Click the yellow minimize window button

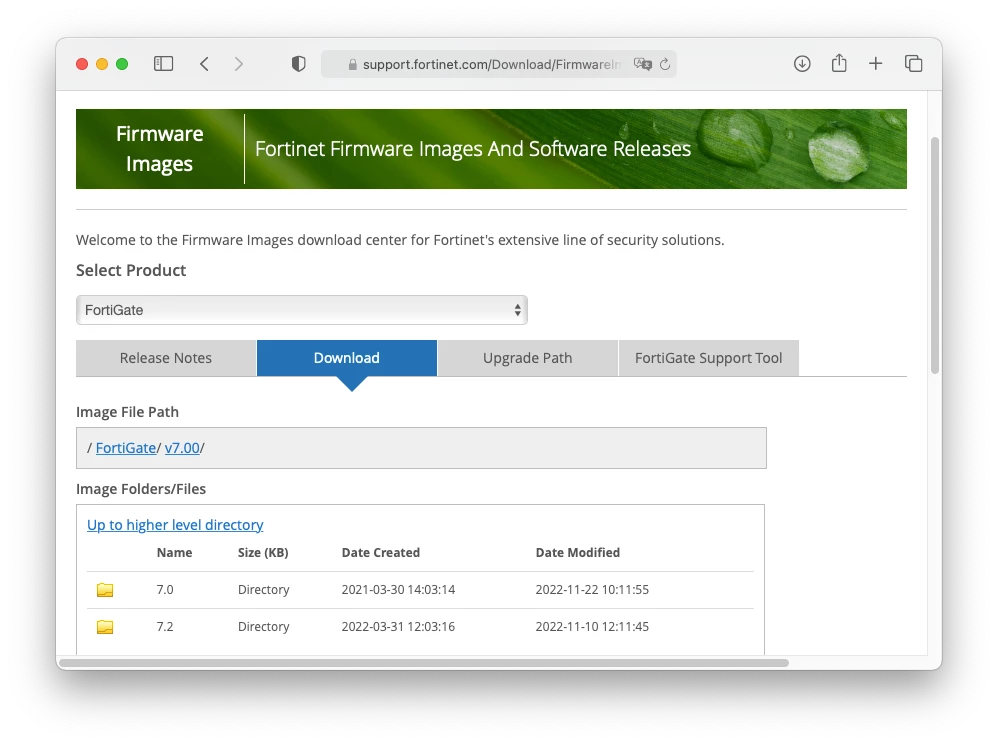click(102, 64)
